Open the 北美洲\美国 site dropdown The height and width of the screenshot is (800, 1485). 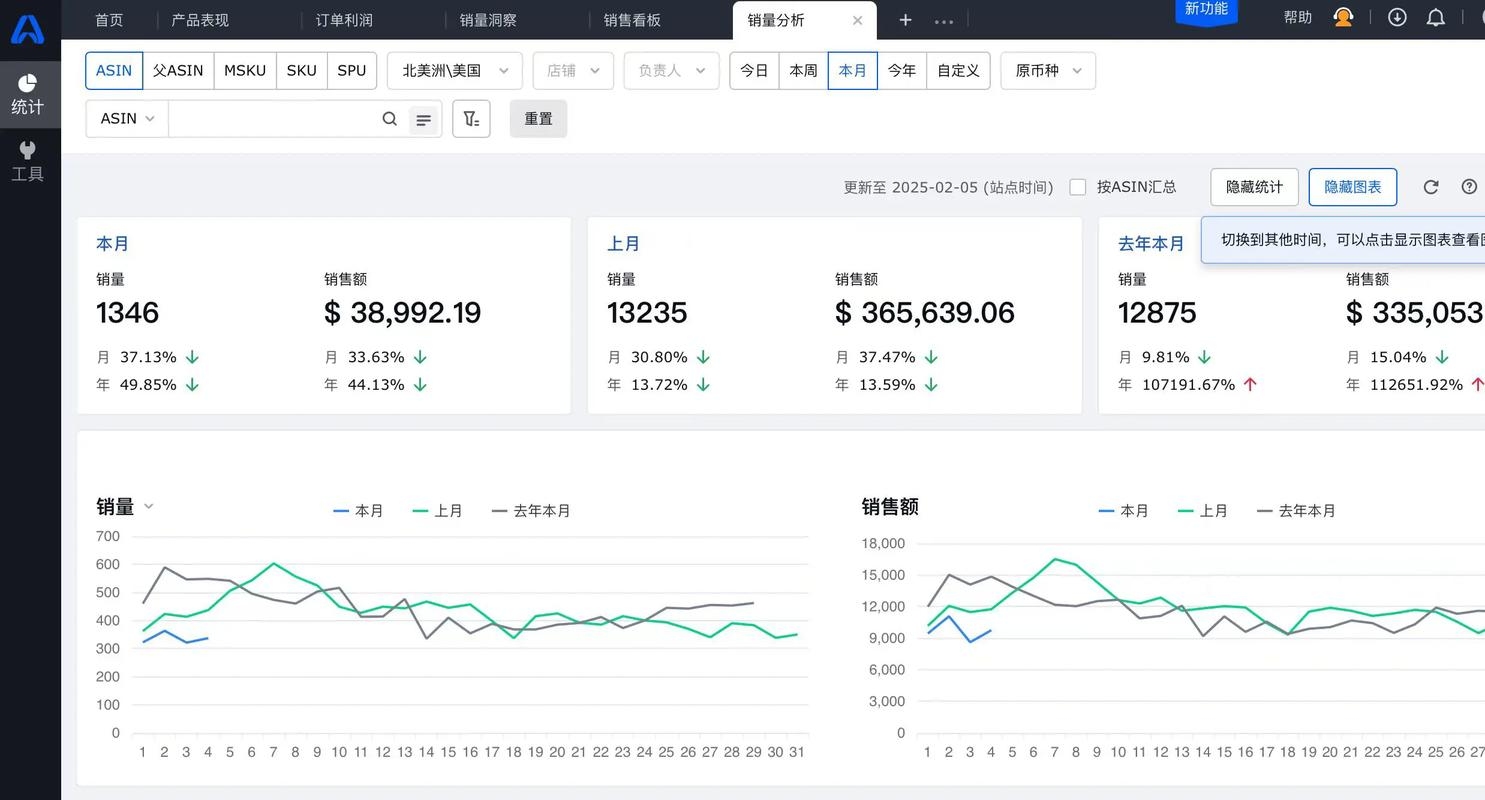(454, 71)
